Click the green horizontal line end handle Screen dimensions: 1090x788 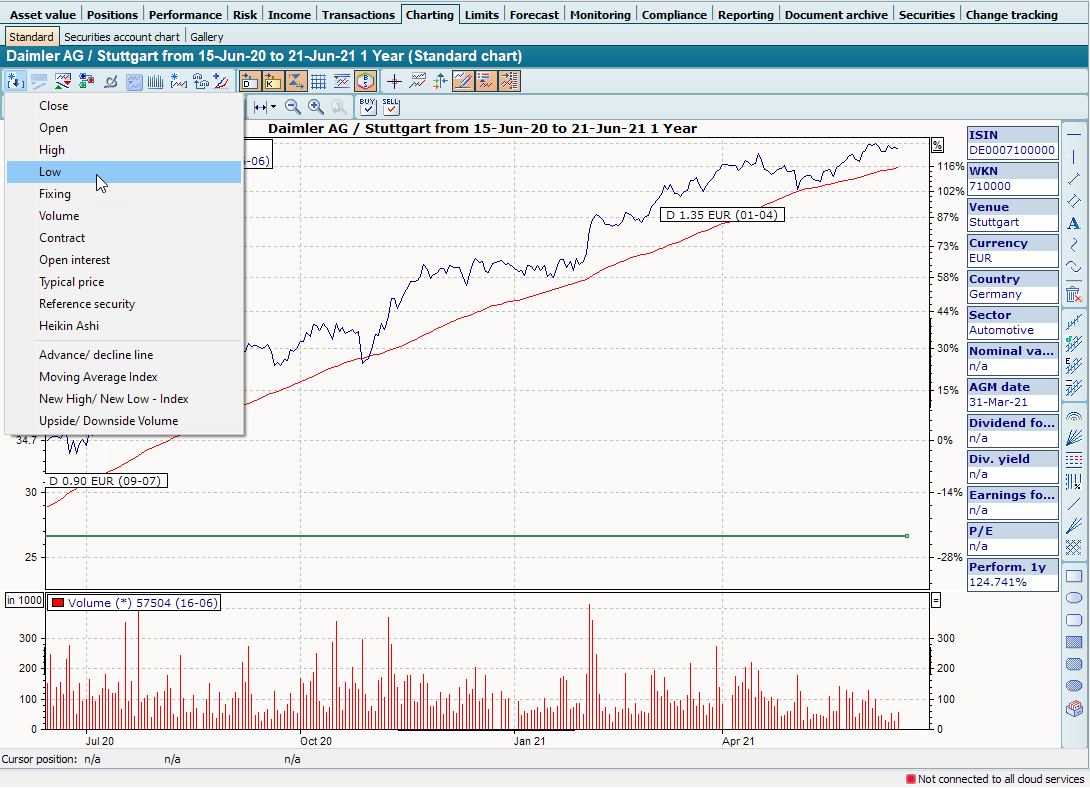point(907,537)
